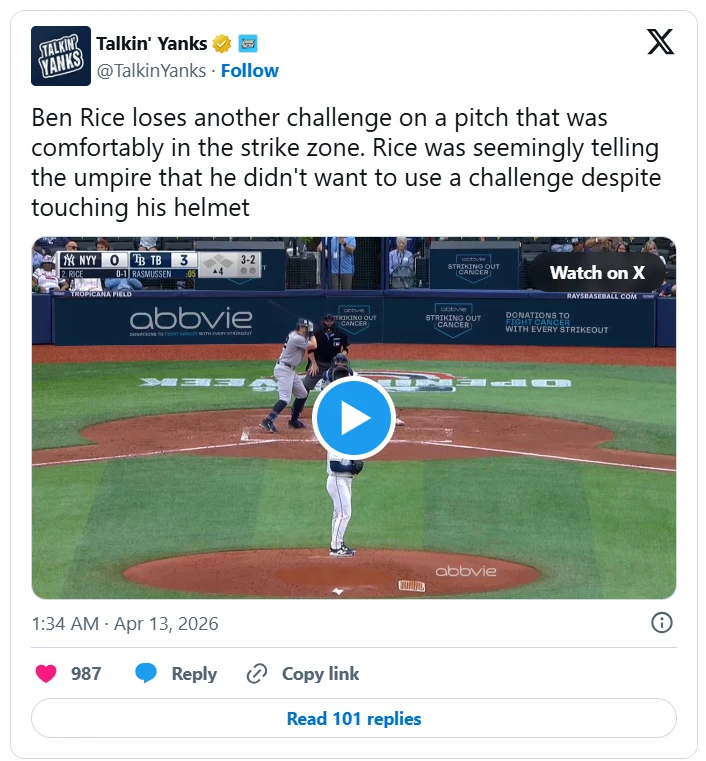The width and height of the screenshot is (706, 761).
Task: Like the post with the heart icon
Action: (46, 674)
